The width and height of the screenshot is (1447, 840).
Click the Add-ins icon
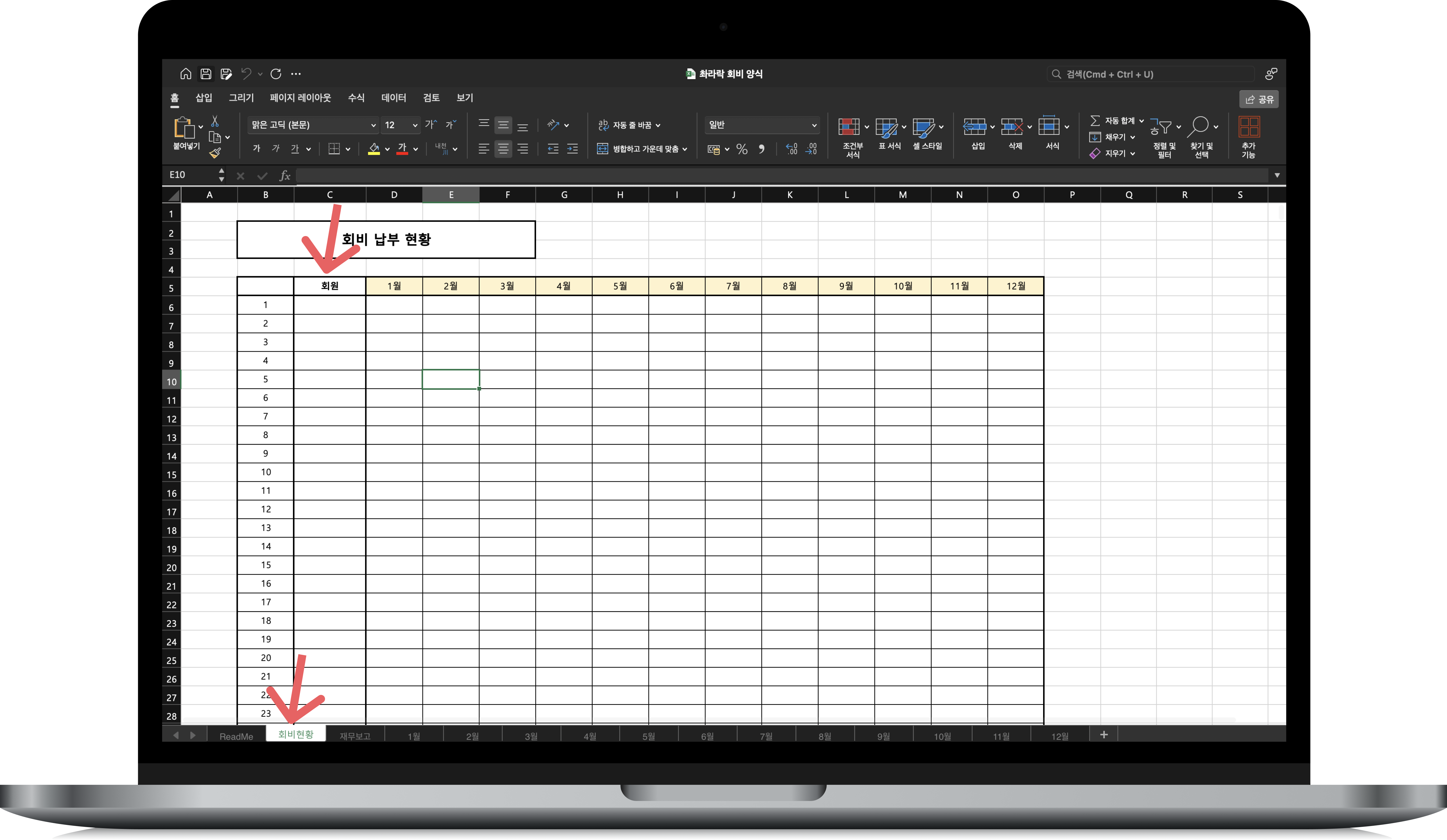[x=1249, y=127]
